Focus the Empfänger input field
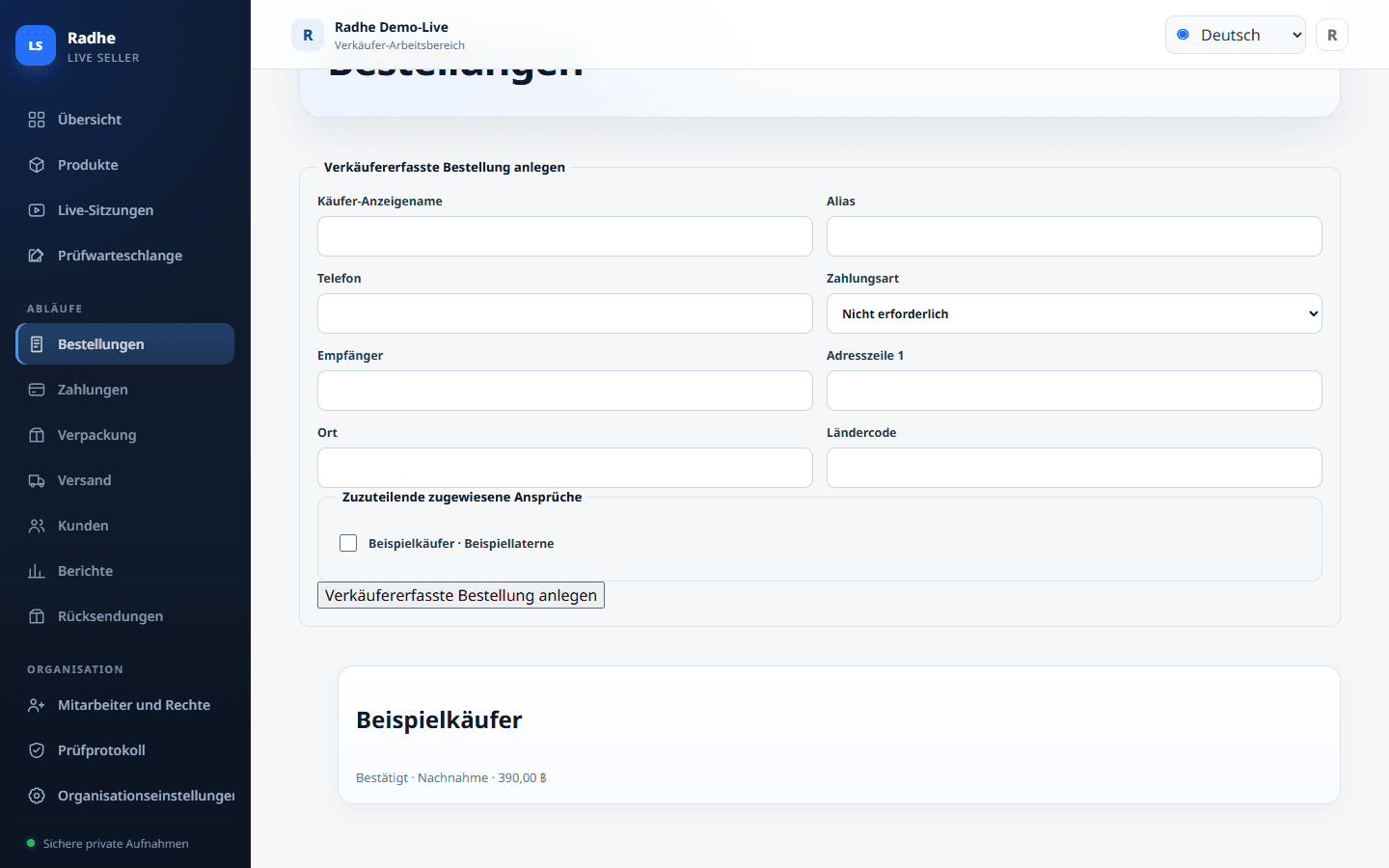Screen dimensions: 1389x868 (x=564, y=391)
